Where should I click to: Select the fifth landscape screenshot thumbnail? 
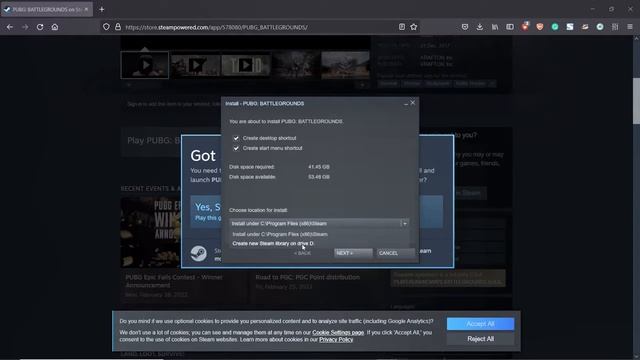point(345,65)
